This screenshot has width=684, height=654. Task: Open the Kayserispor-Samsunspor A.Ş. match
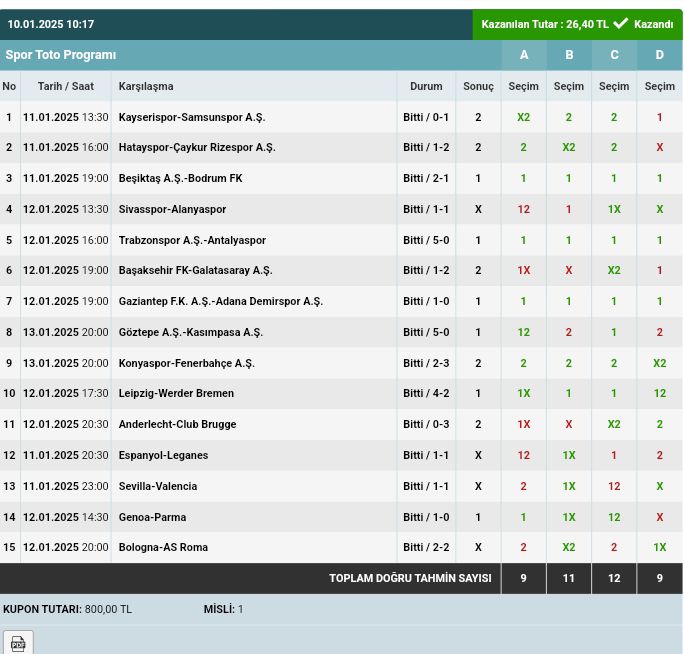click(x=192, y=117)
